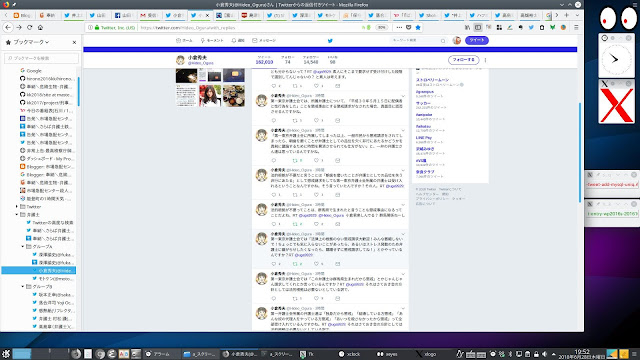
Task: Switch to the Blogger tab at far left
Action: coord(22,15)
